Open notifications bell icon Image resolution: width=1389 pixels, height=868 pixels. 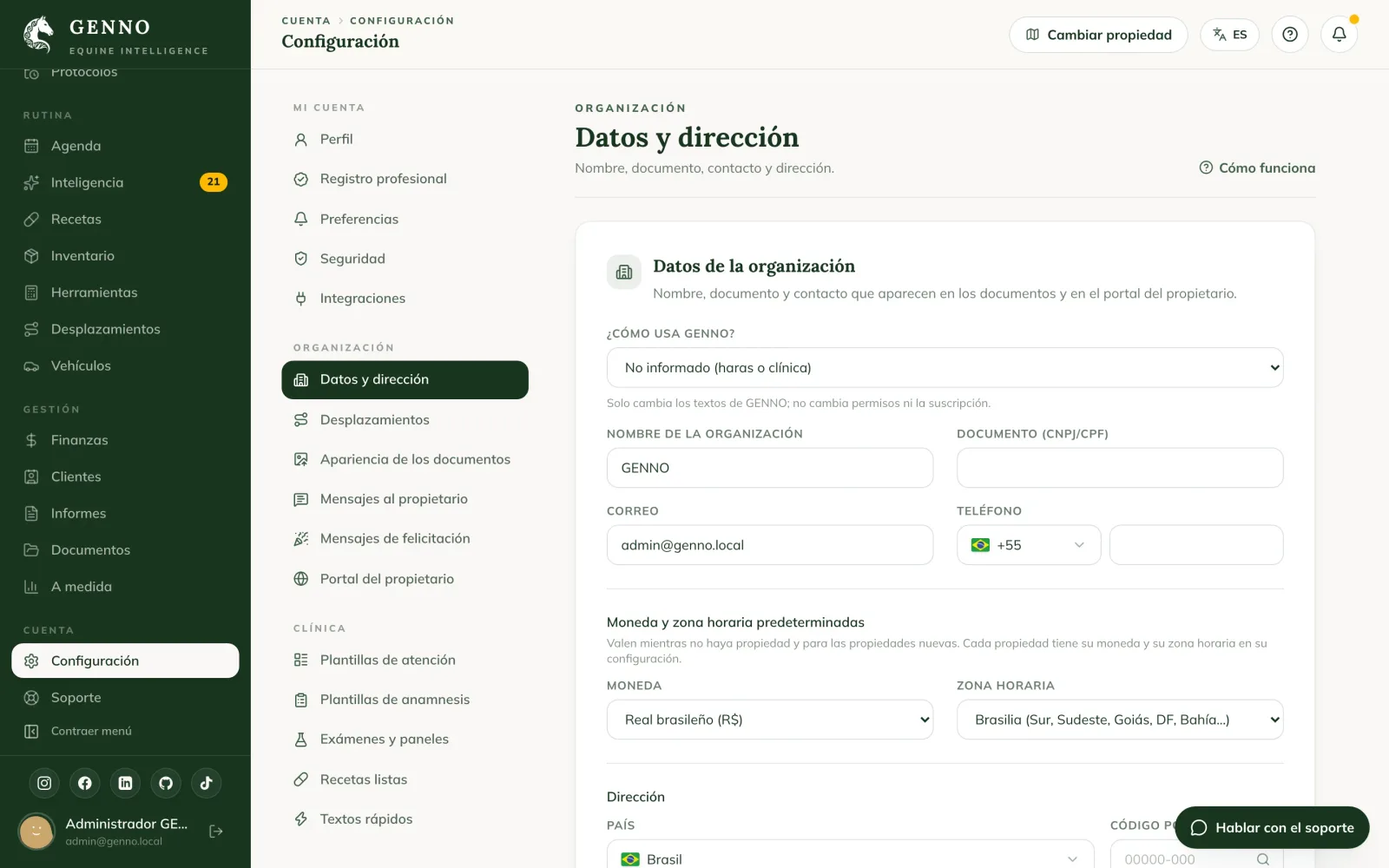(x=1339, y=35)
